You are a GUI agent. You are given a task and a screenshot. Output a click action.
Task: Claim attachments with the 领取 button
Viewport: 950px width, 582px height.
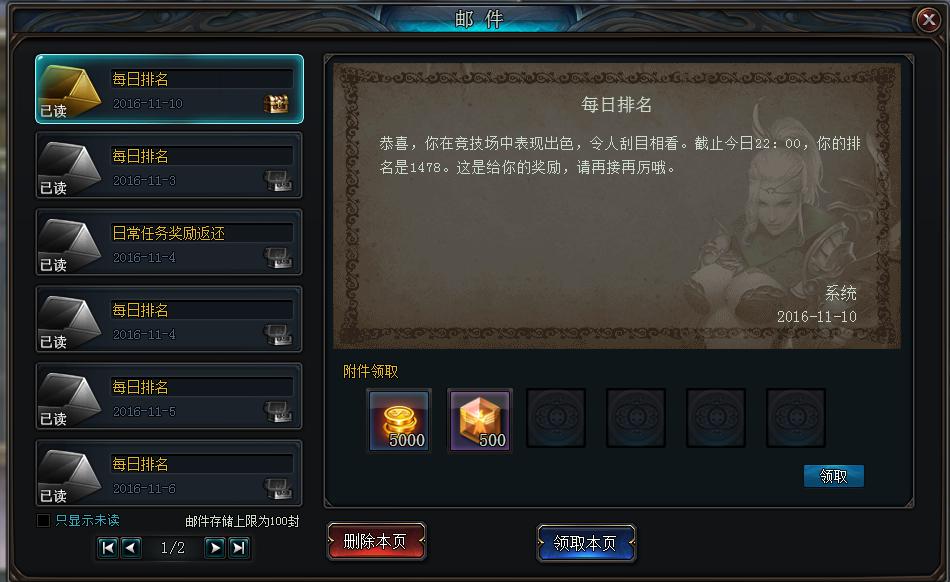(834, 476)
